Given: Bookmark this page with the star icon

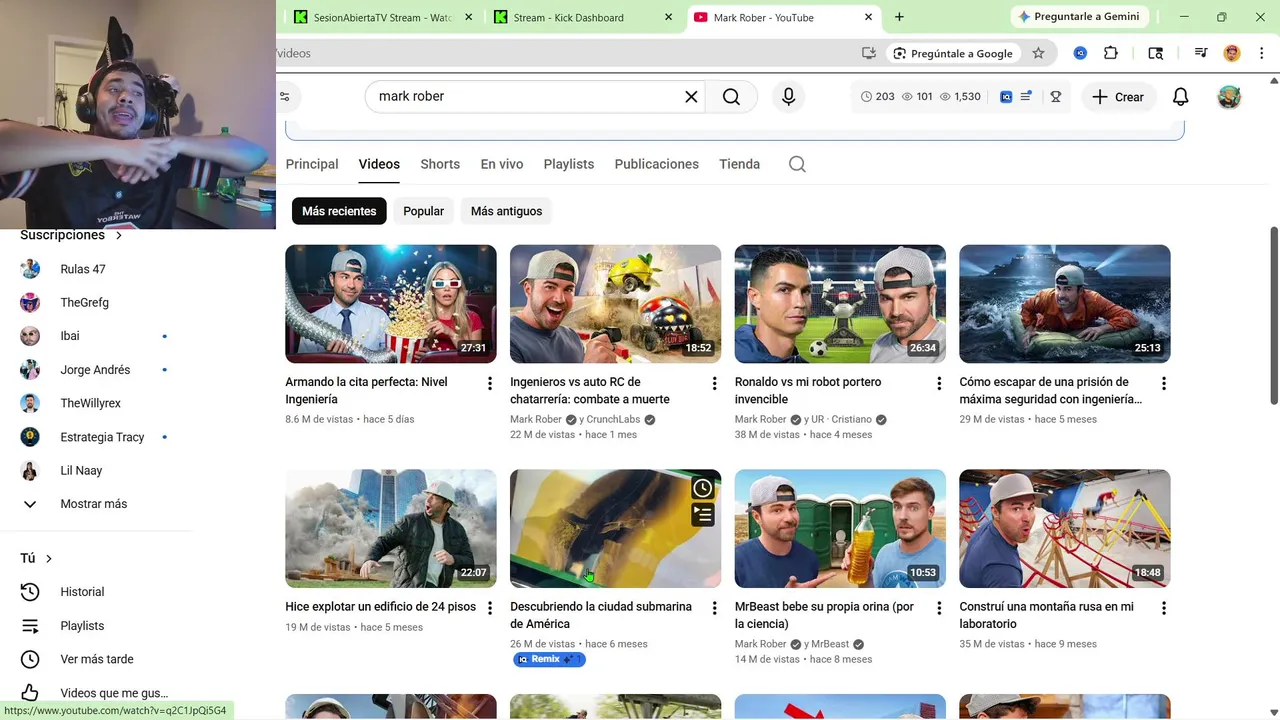Looking at the screenshot, I should [1038, 53].
